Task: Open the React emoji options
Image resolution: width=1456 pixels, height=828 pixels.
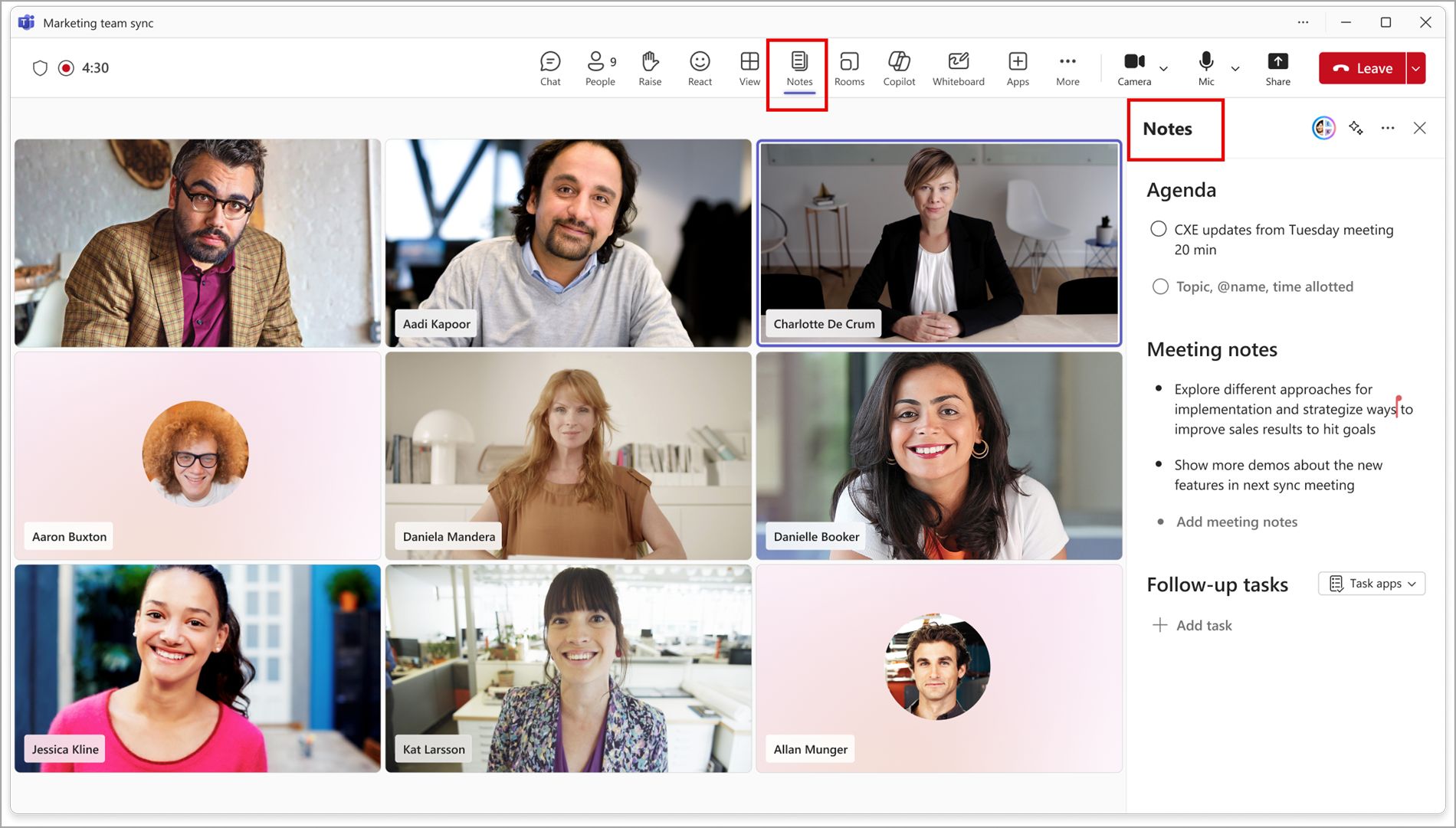Action: coord(699,68)
